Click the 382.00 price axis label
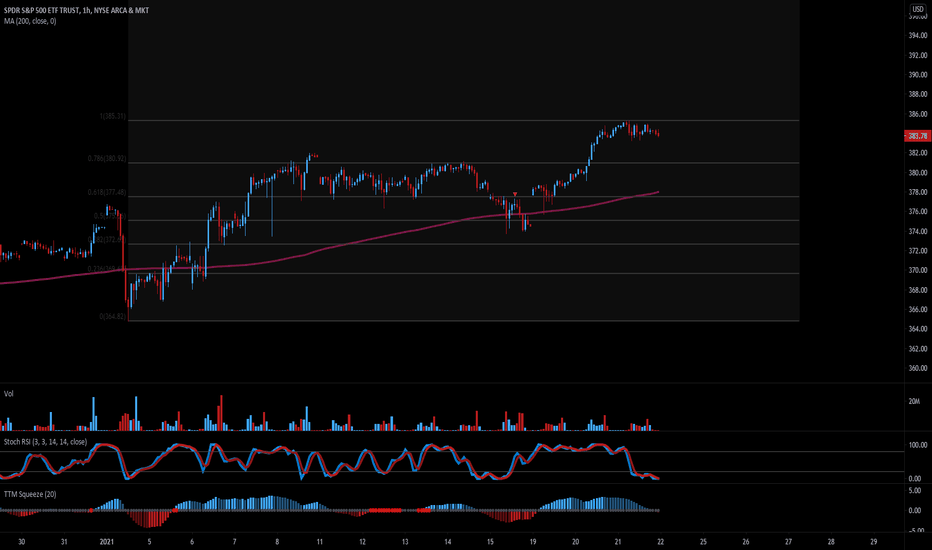Image resolution: width=932 pixels, height=550 pixels. coord(917,153)
